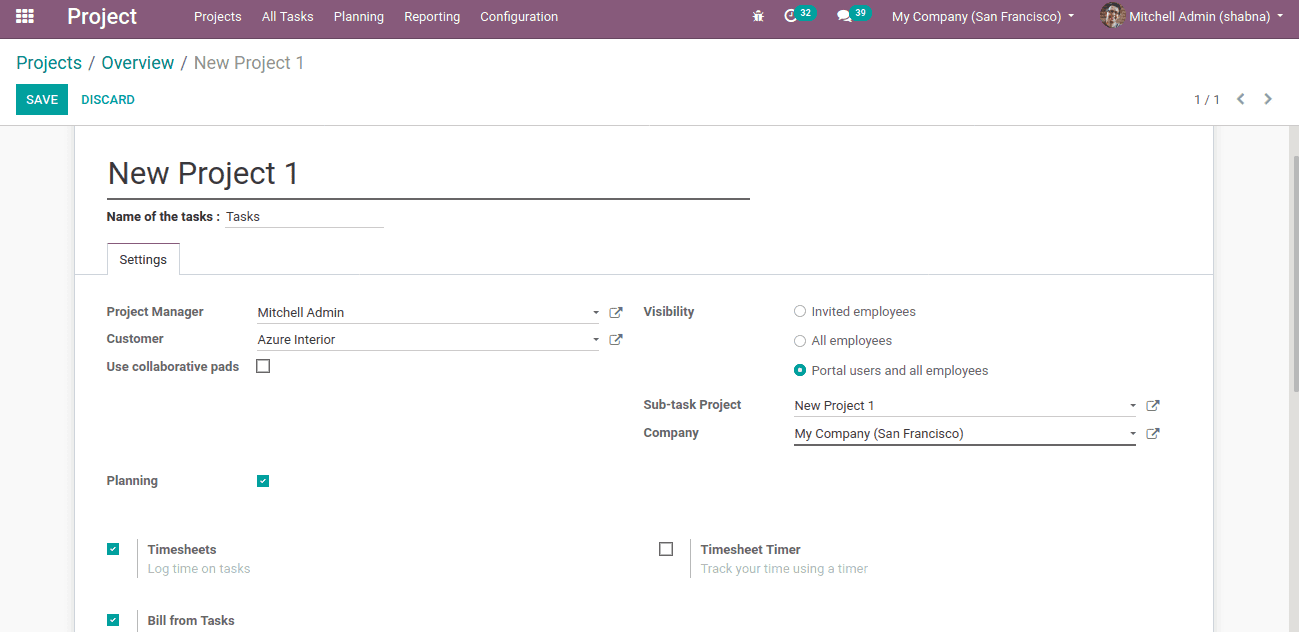Open the Configuration menu
1299x632 pixels.
tap(519, 16)
